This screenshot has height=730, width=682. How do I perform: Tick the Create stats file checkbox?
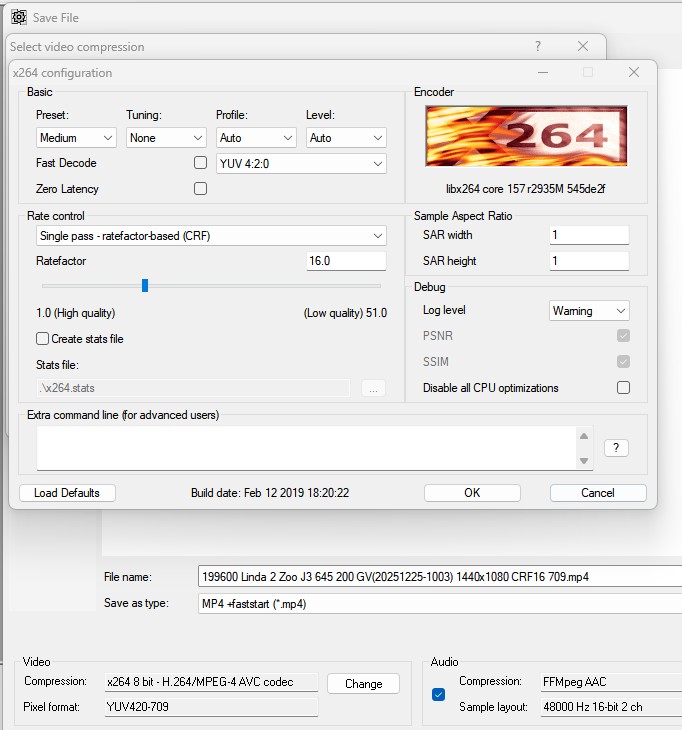pos(42,338)
